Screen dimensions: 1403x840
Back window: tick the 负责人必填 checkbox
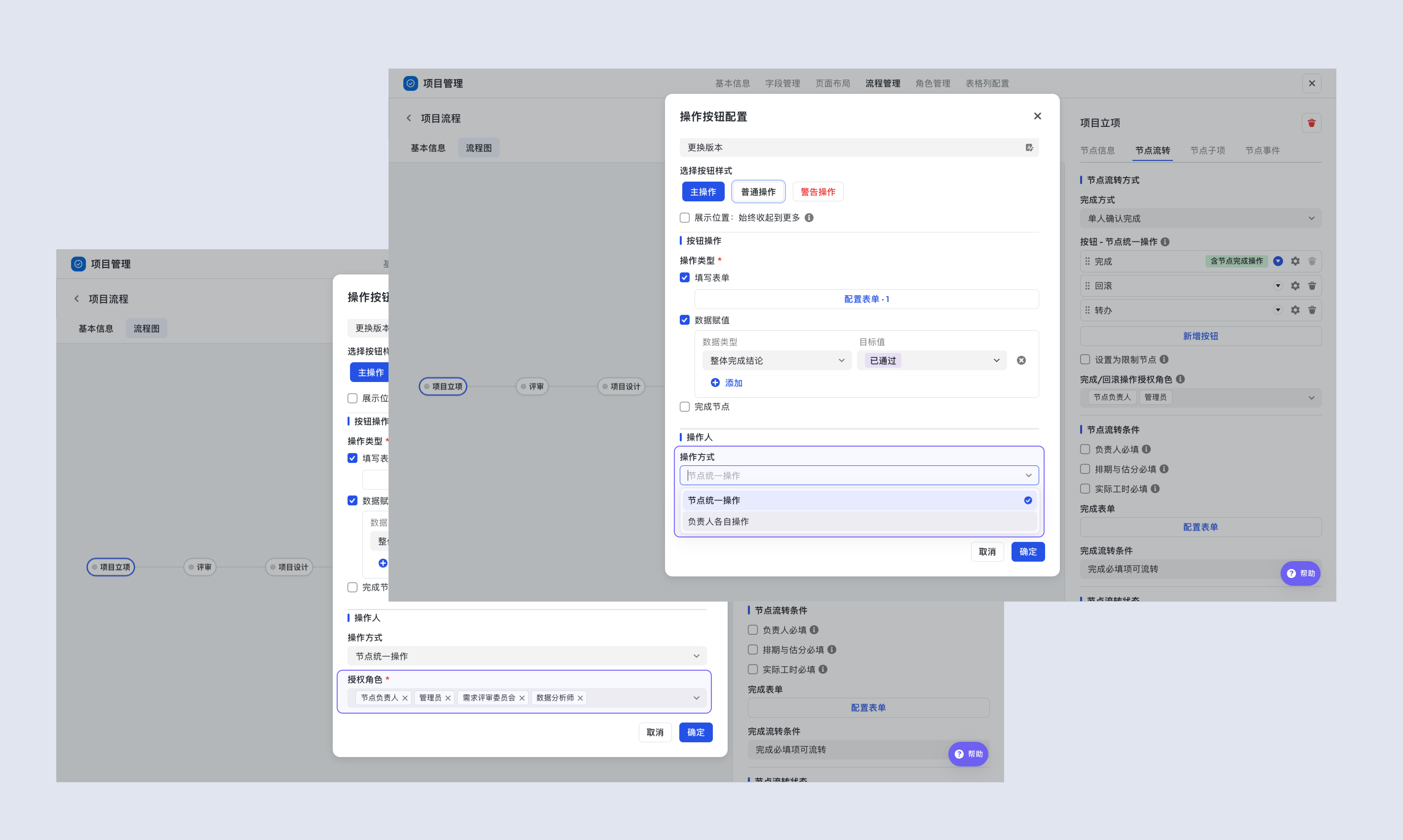[752, 630]
